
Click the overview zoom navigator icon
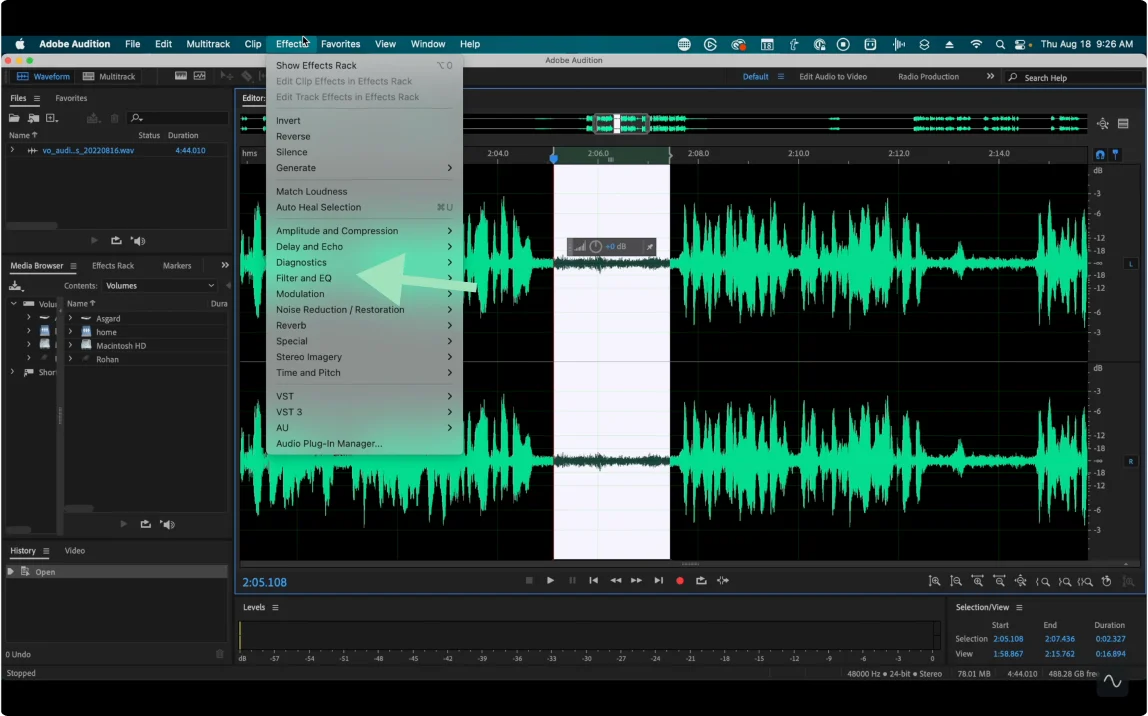[x=1103, y=124]
